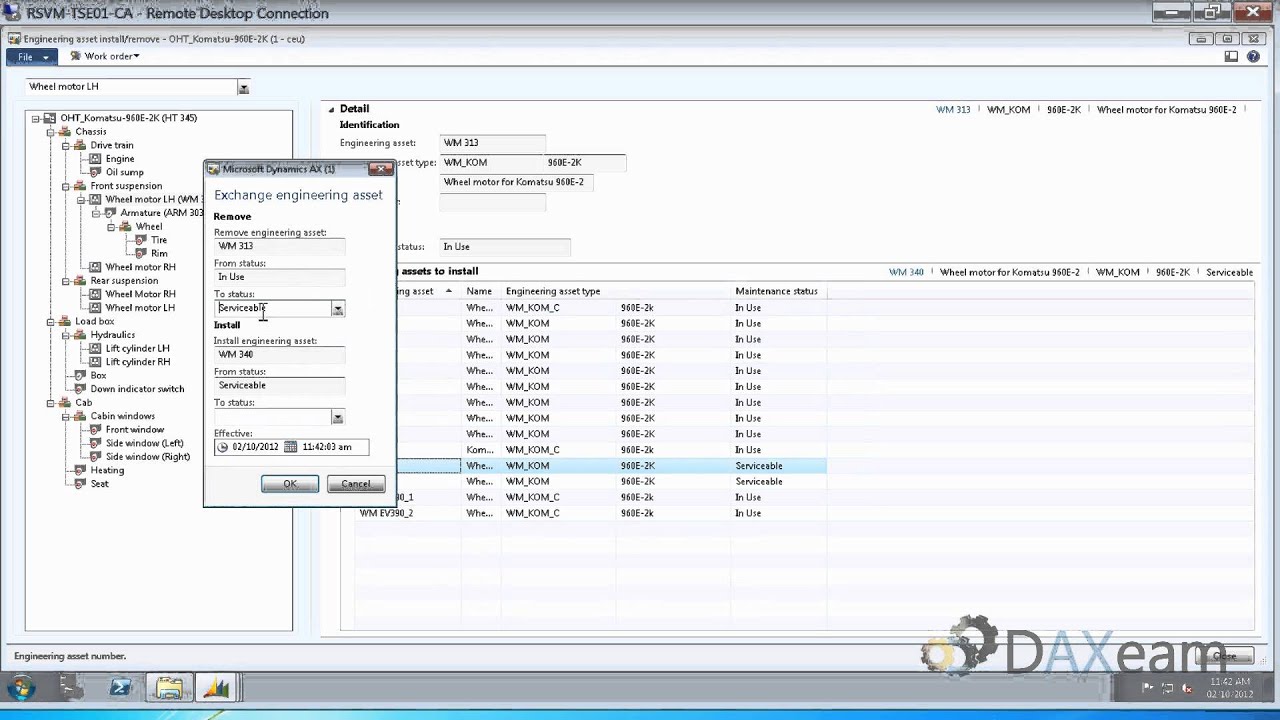Open the Remove To status dropdown
1280x720 pixels.
(338, 309)
